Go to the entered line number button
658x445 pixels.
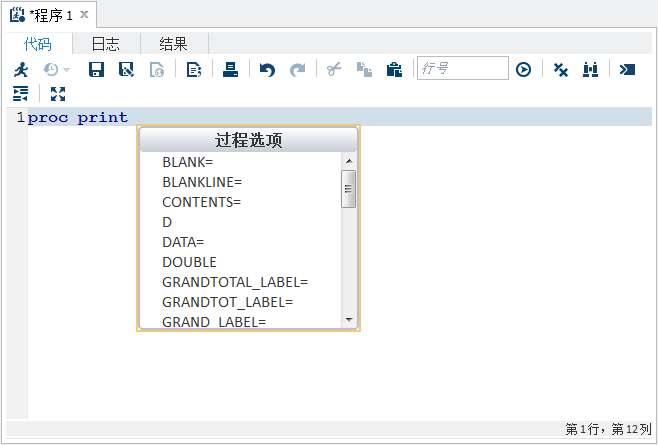[523, 70]
